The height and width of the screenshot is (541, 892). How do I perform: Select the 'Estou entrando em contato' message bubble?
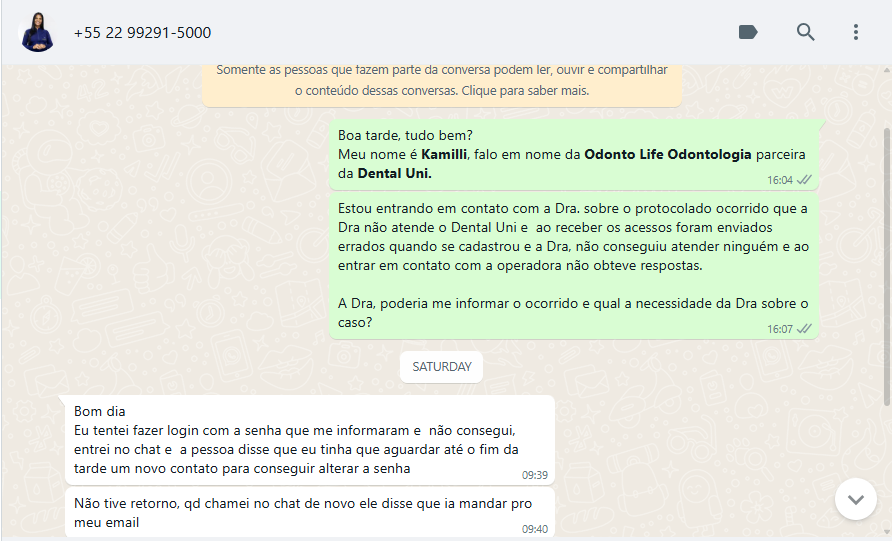[x=574, y=266]
